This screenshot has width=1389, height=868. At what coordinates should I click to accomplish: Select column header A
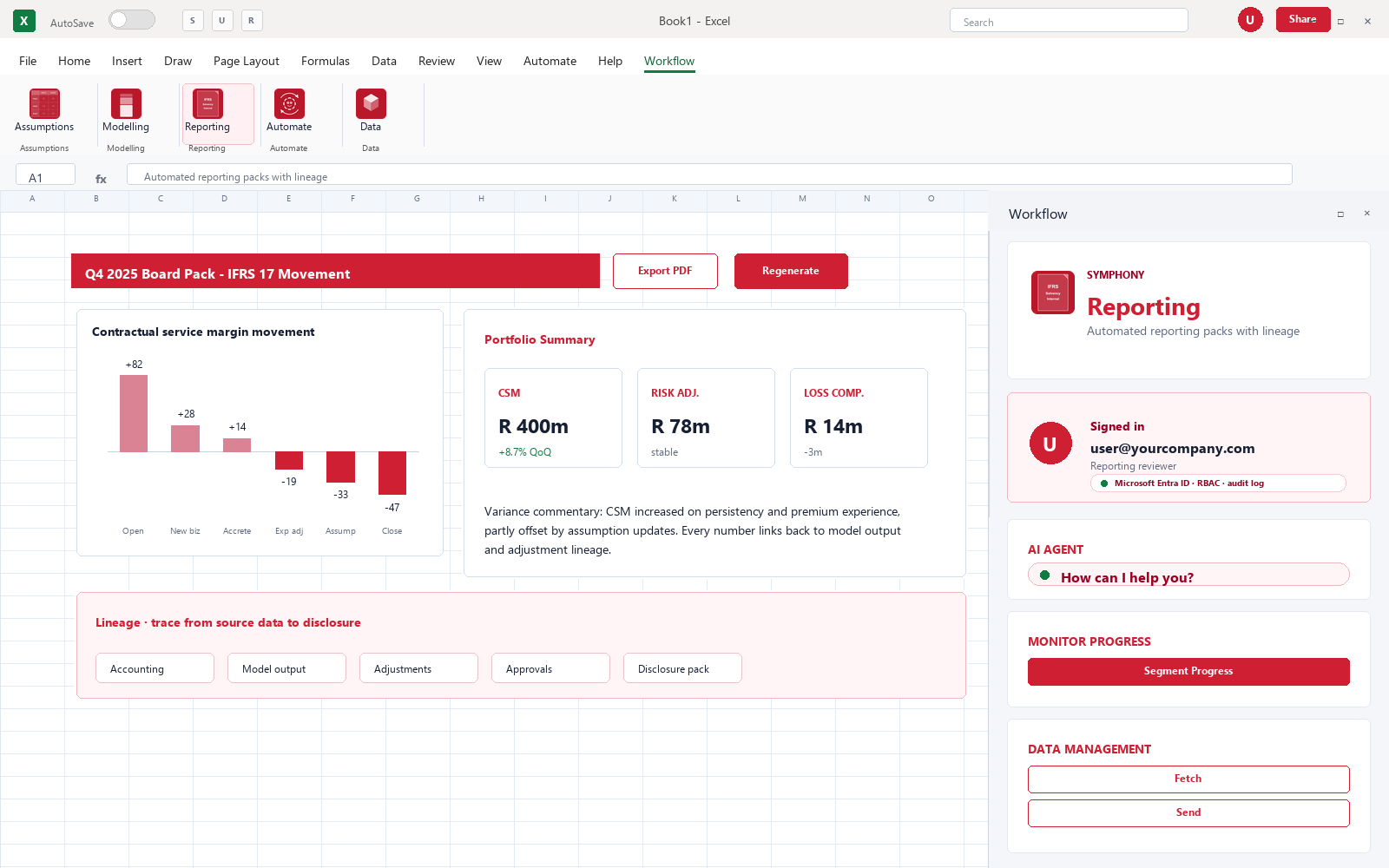click(x=32, y=200)
